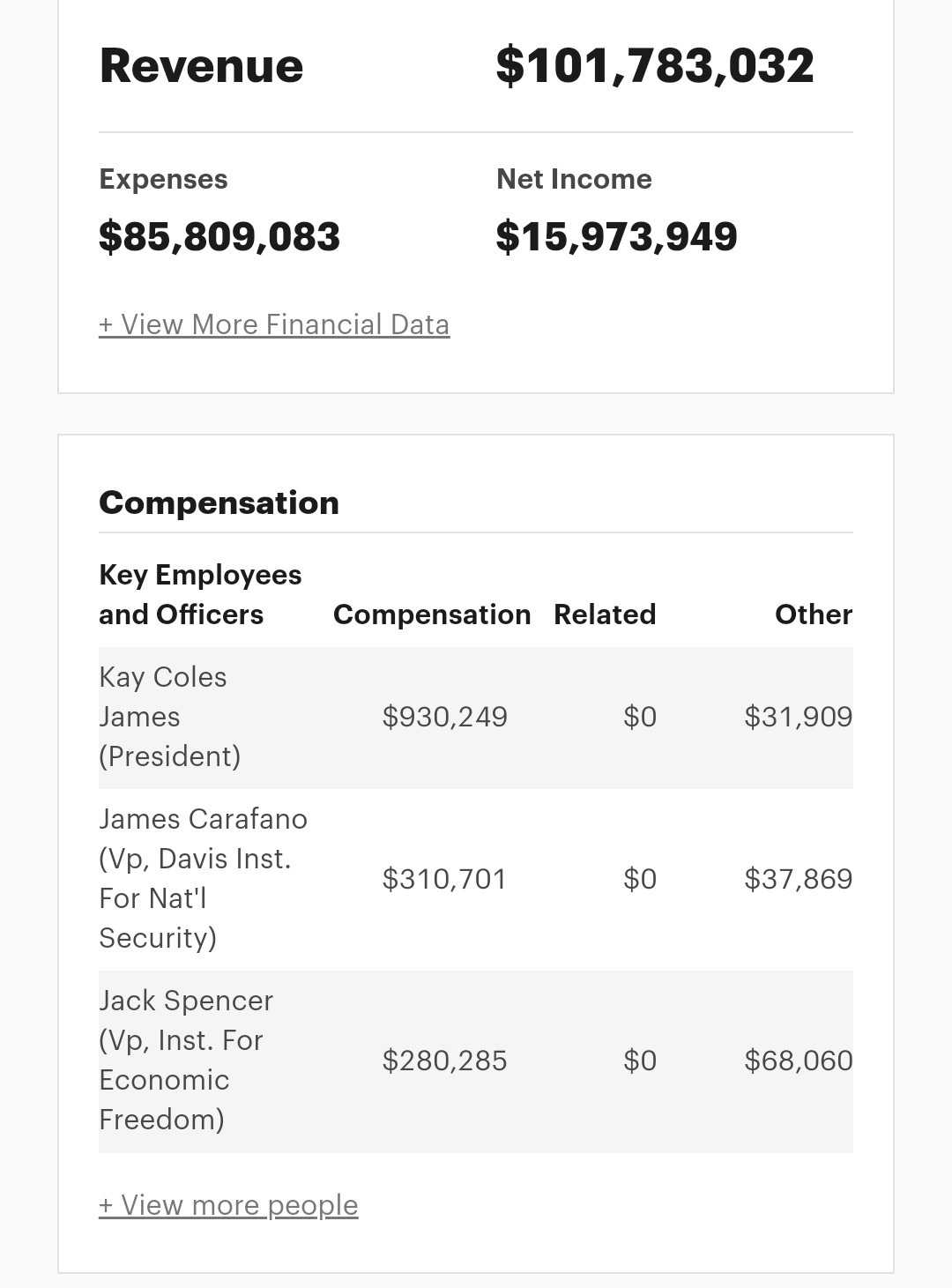Select the $85,809,083 expenses figure

pos(219,236)
